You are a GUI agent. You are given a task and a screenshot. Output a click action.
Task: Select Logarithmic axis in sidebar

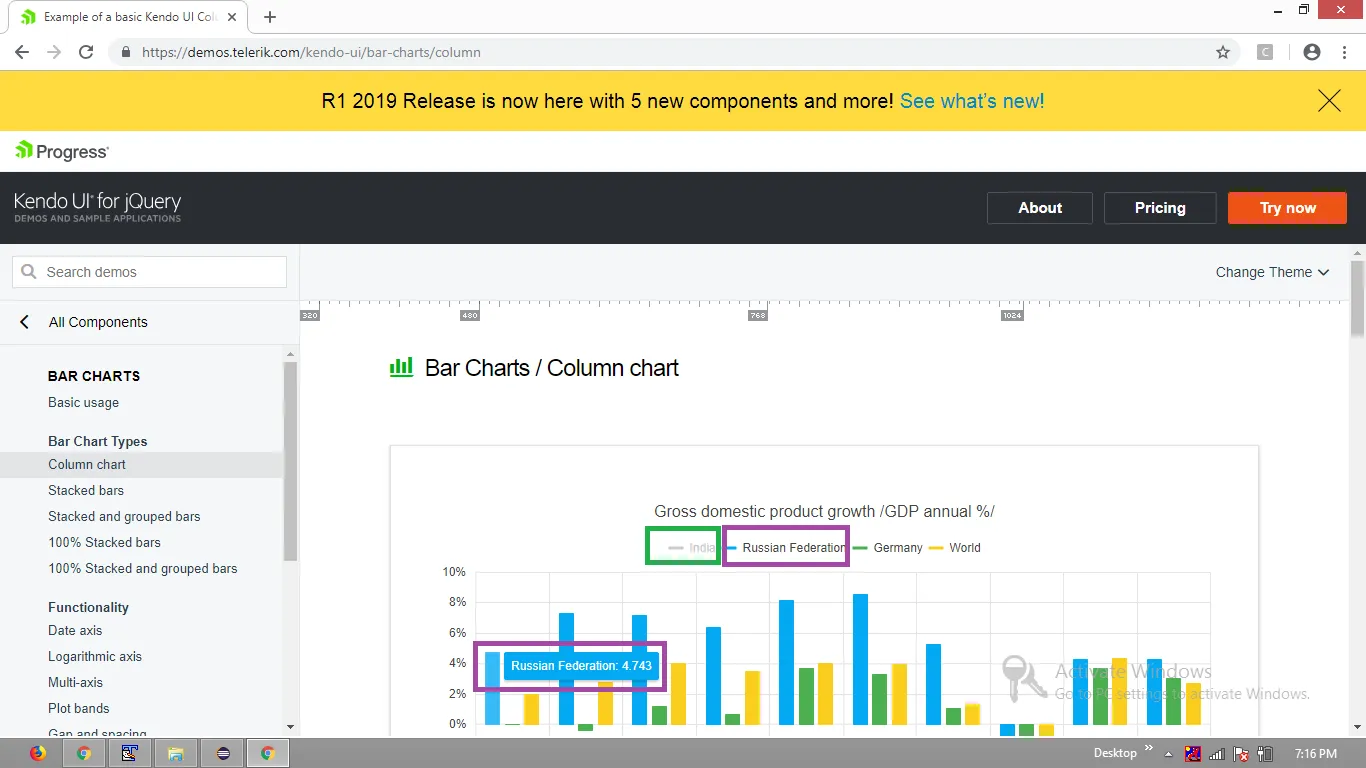point(95,656)
